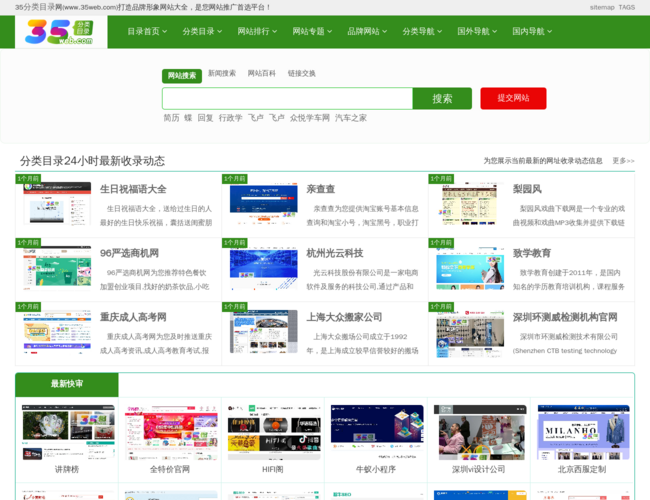This screenshot has height=500, width=650.
Task: Select the 网站搜索 search tab
Action: tap(182, 76)
